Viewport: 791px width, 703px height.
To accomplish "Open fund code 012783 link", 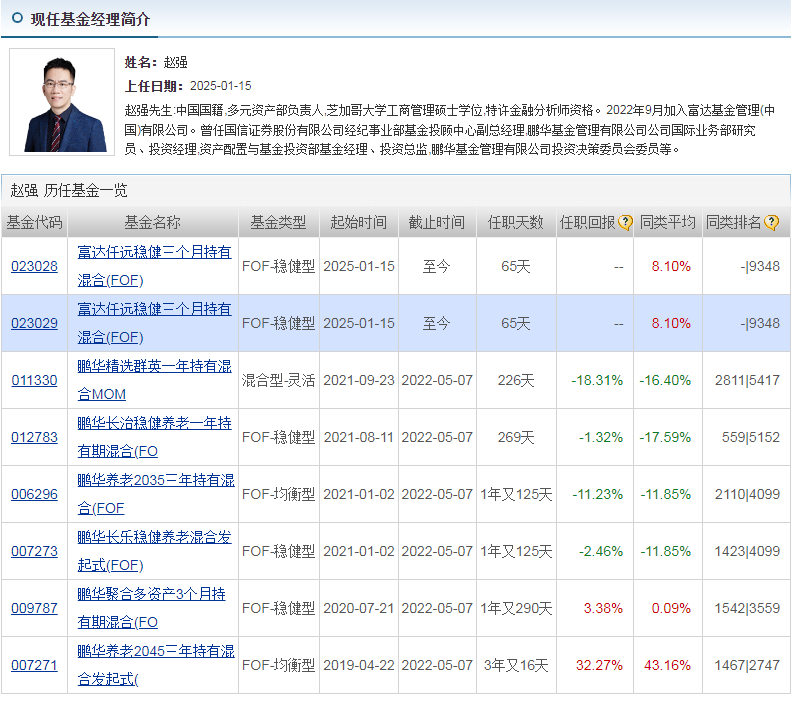I will (x=34, y=437).
